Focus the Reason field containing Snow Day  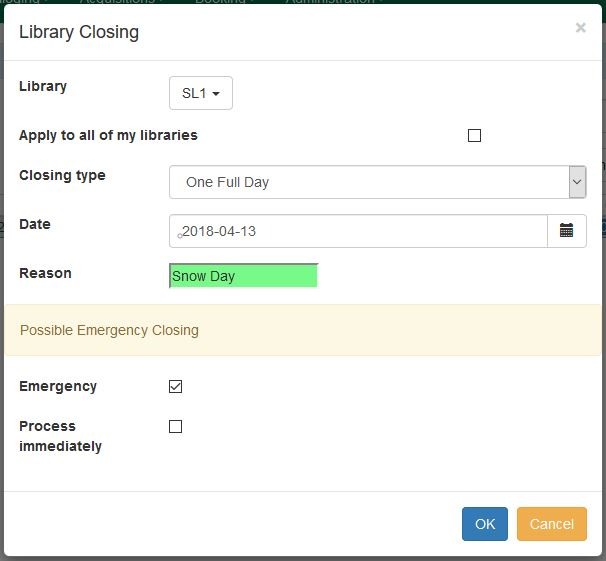click(243, 276)
